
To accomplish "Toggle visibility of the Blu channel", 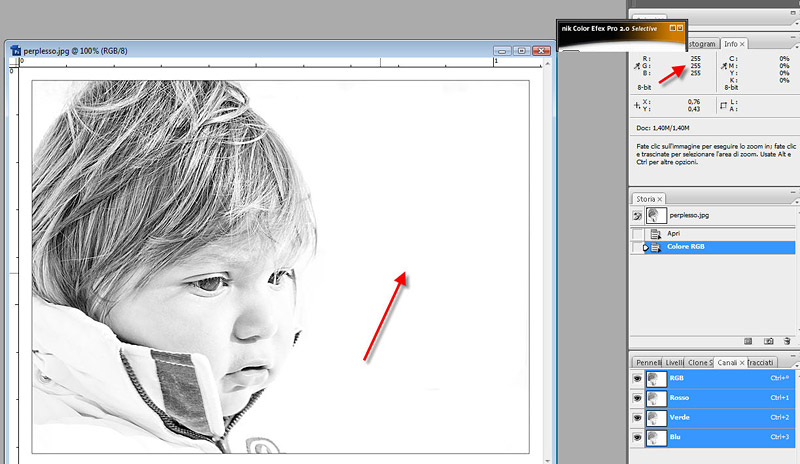I will click(x=637, y=437).
